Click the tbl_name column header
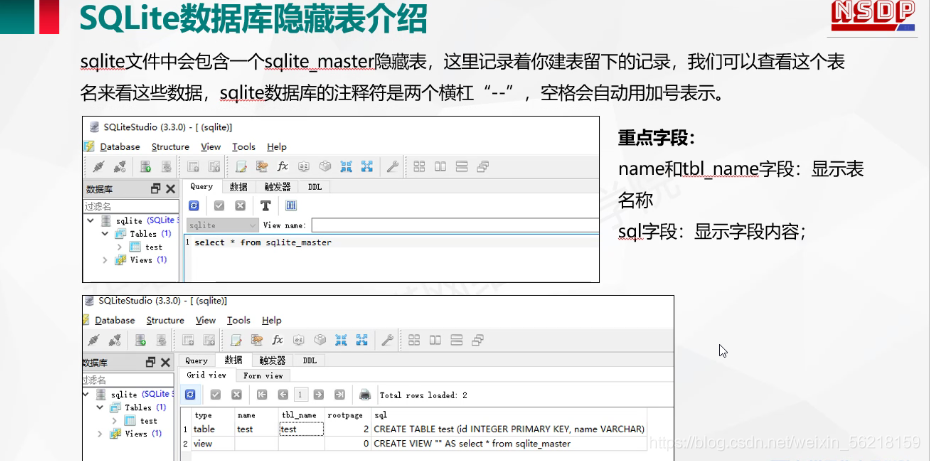 [301, 415]
